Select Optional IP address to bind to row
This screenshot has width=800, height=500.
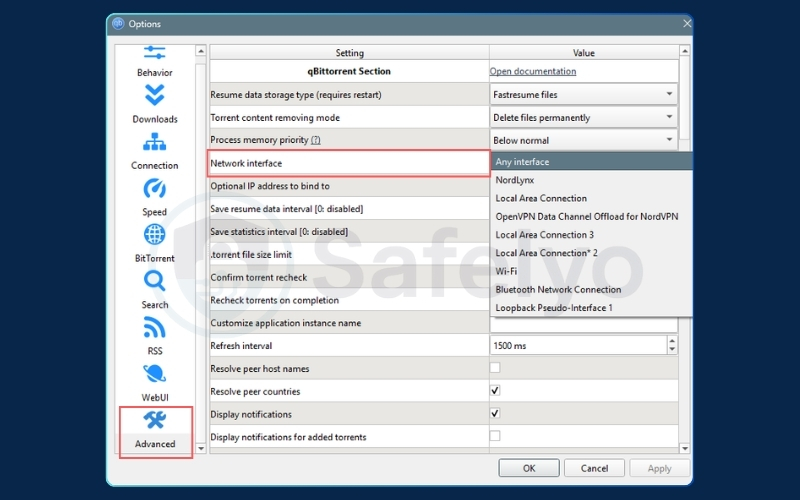point(349,186)
